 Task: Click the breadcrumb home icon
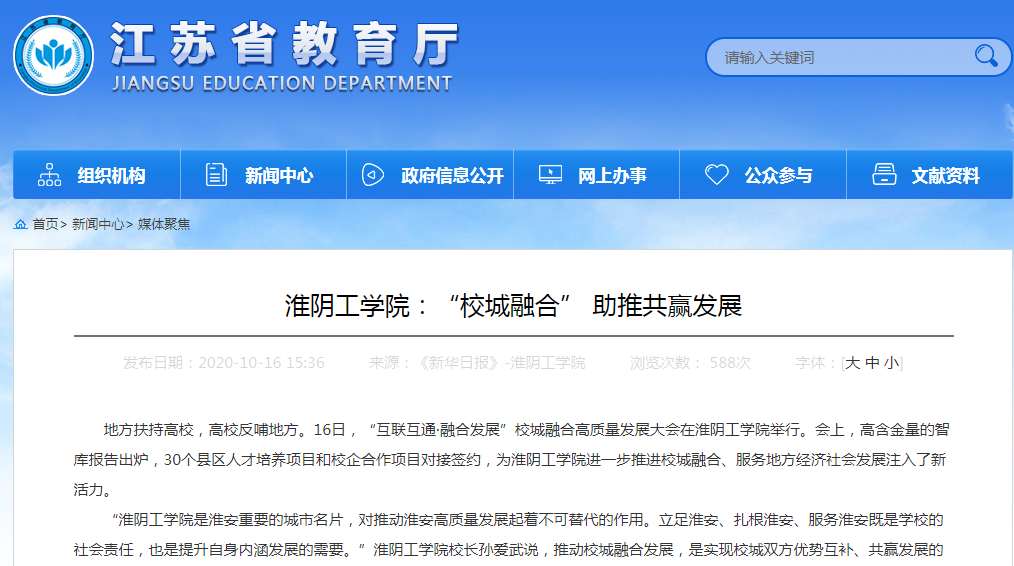coord(20,224)
